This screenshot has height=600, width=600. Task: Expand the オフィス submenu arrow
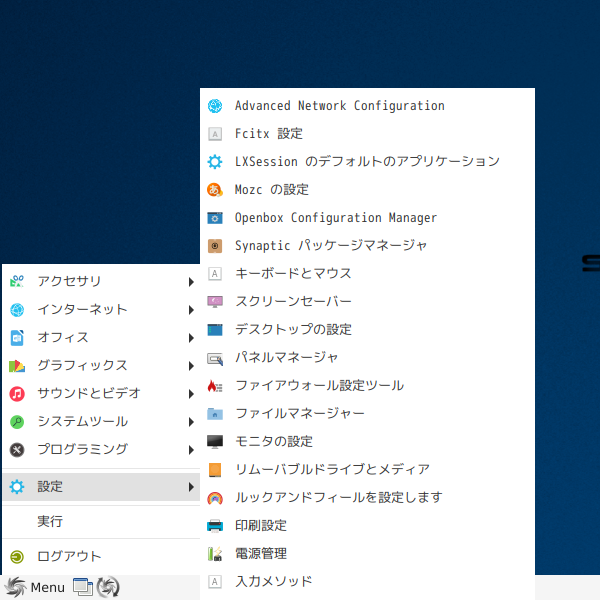point(191,338)
